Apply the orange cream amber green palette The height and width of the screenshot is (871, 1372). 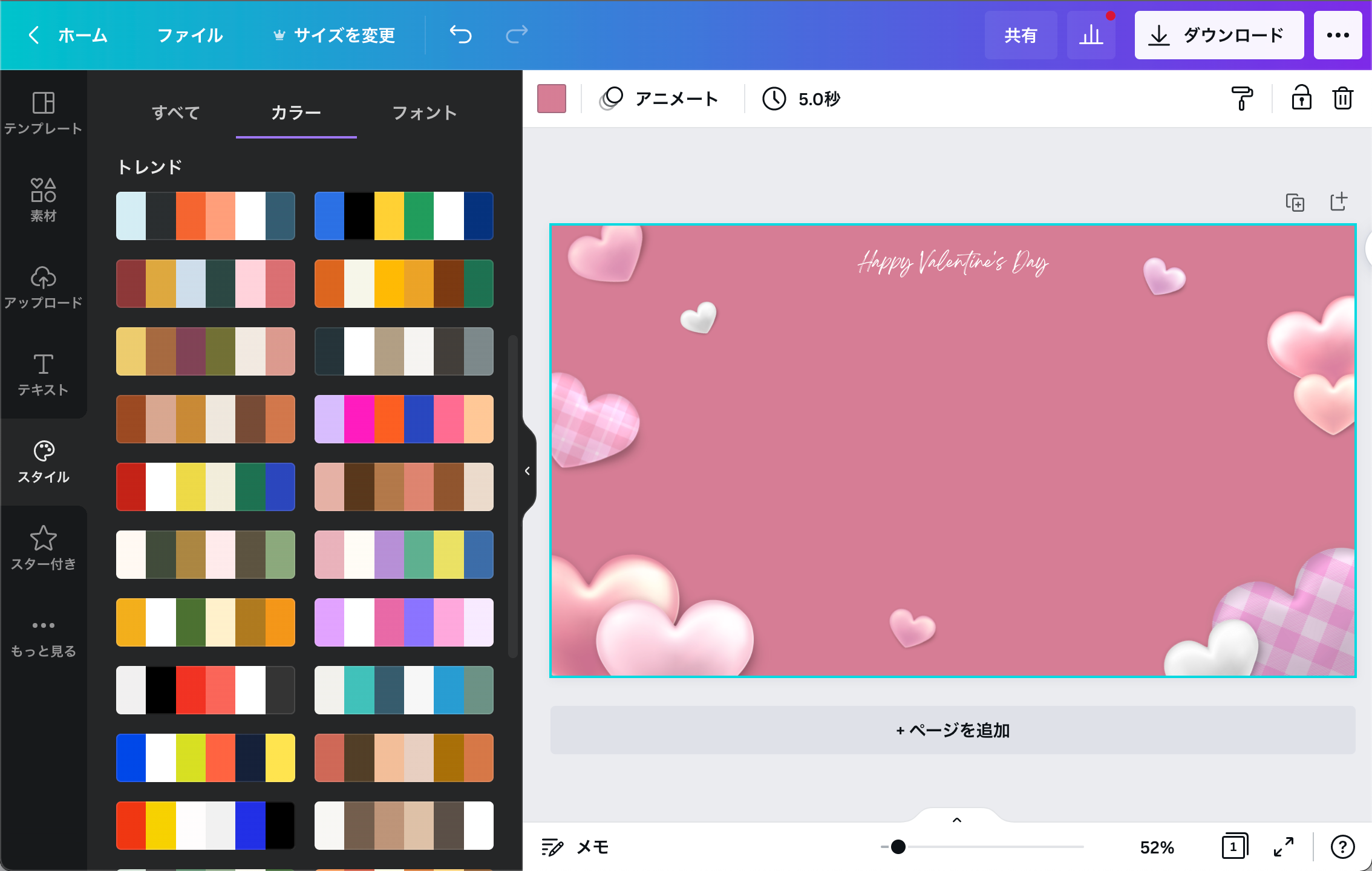[x=404, y=284]
